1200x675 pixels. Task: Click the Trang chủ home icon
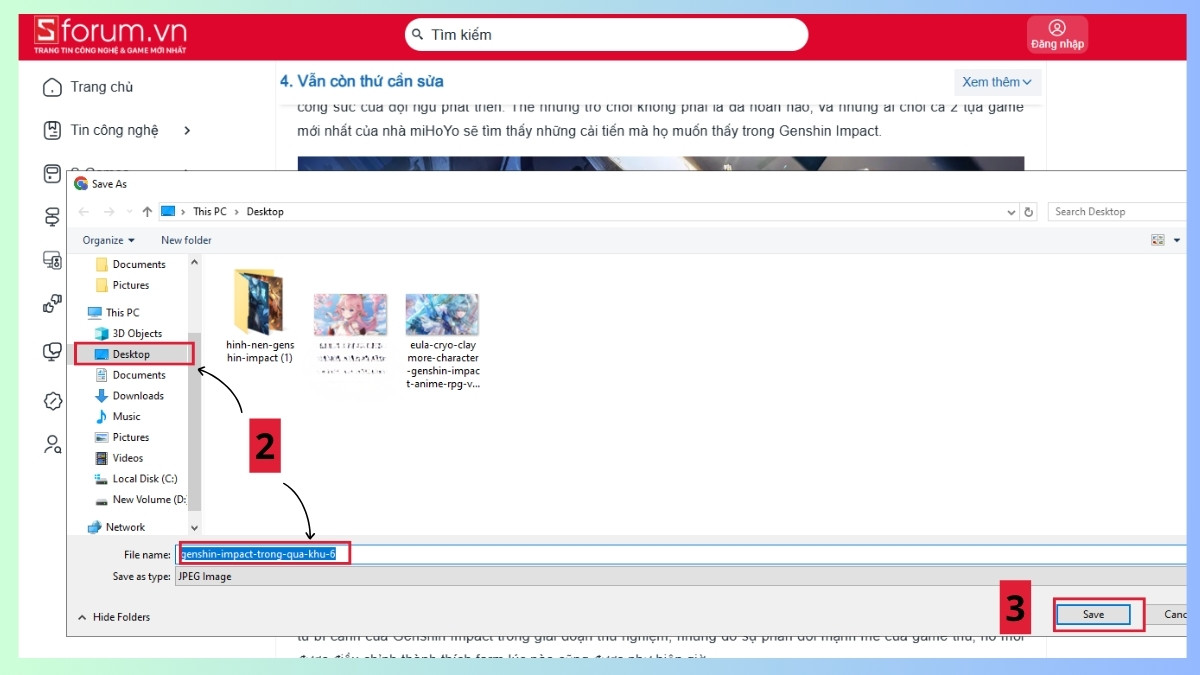coord(52,88)
